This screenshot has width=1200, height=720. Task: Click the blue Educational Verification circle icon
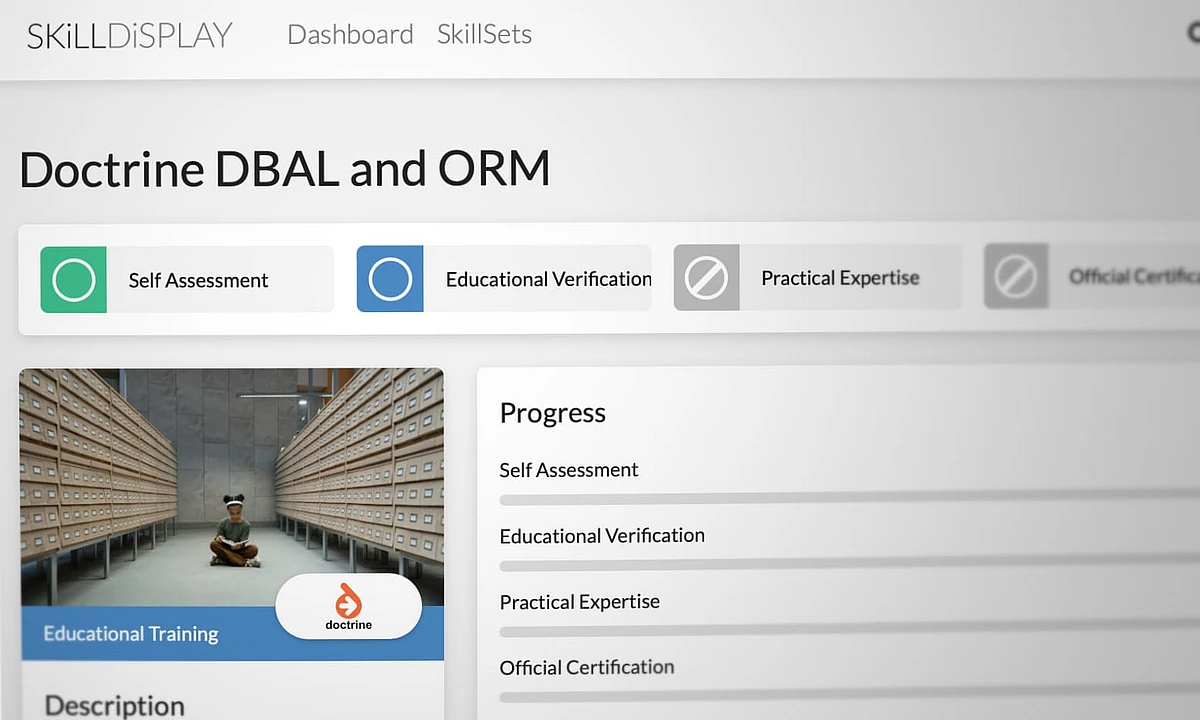coord(390,279)
